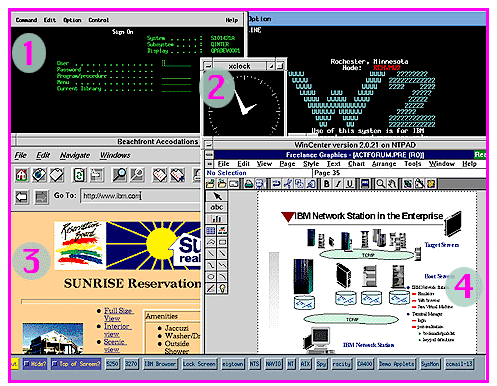
Task: Toggle Bold in Freelance toolbar
Action: click(x=327, y=184)
